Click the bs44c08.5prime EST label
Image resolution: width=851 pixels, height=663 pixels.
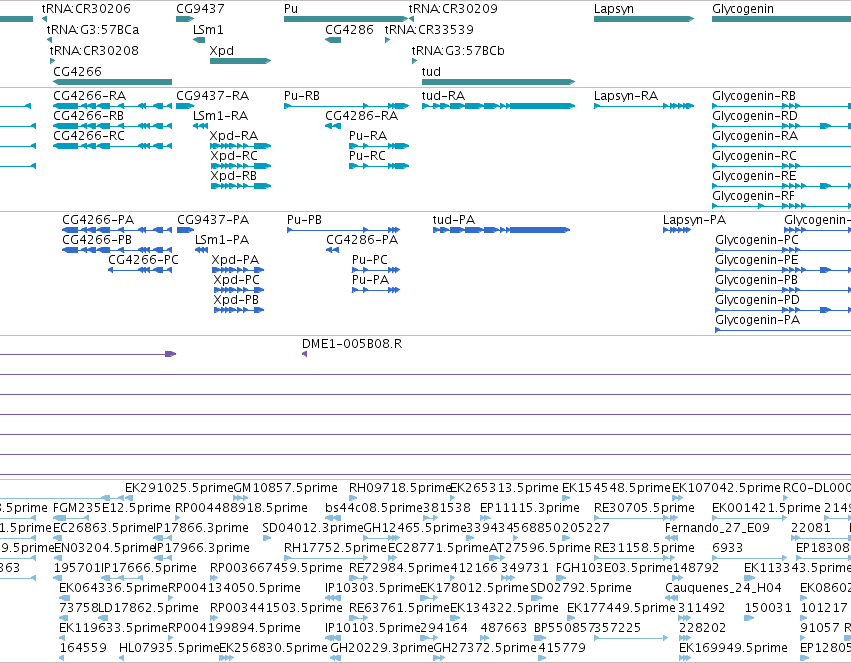(373, 508)
